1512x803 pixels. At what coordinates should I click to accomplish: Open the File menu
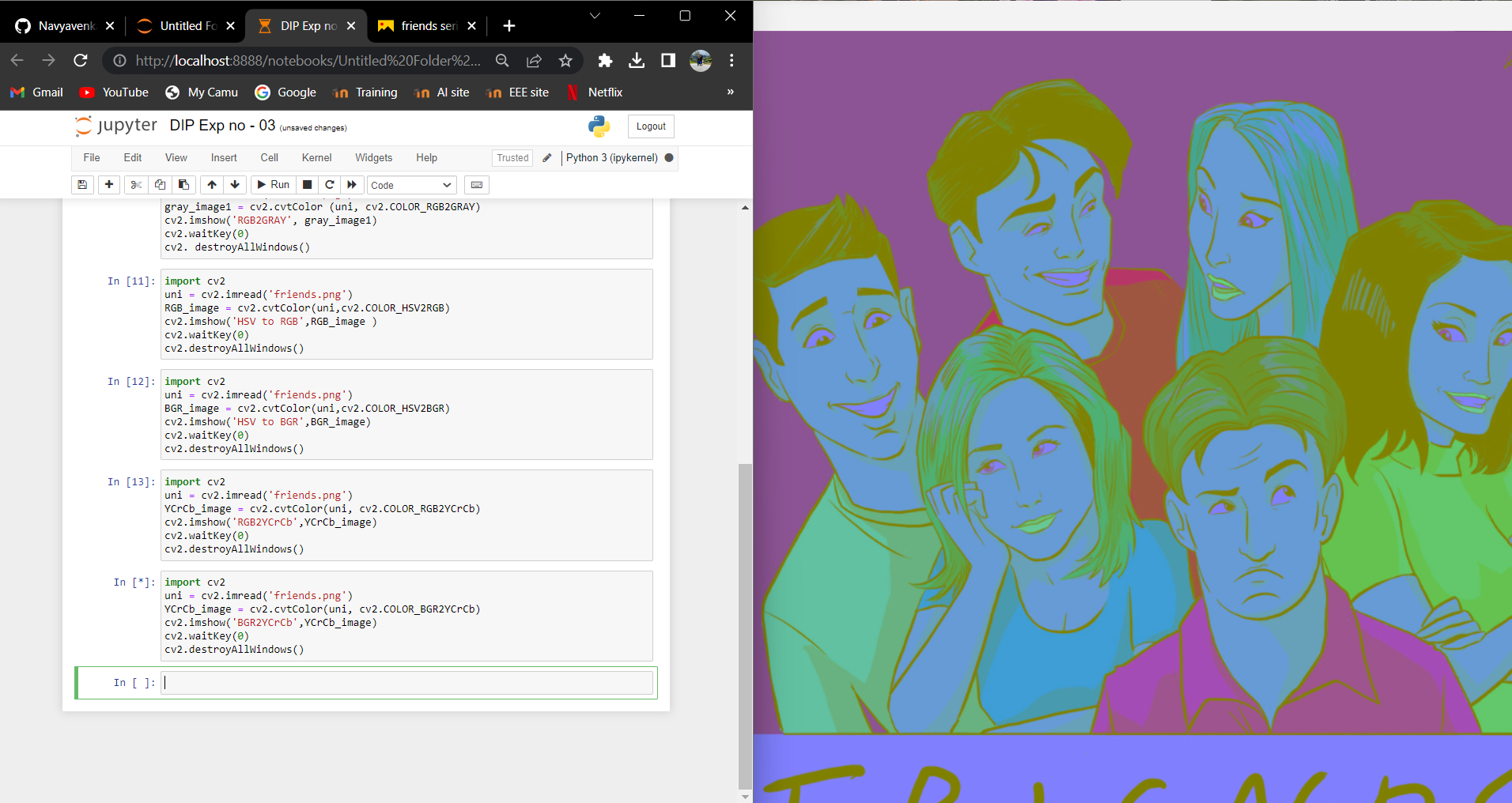click(x=92, y=158)
